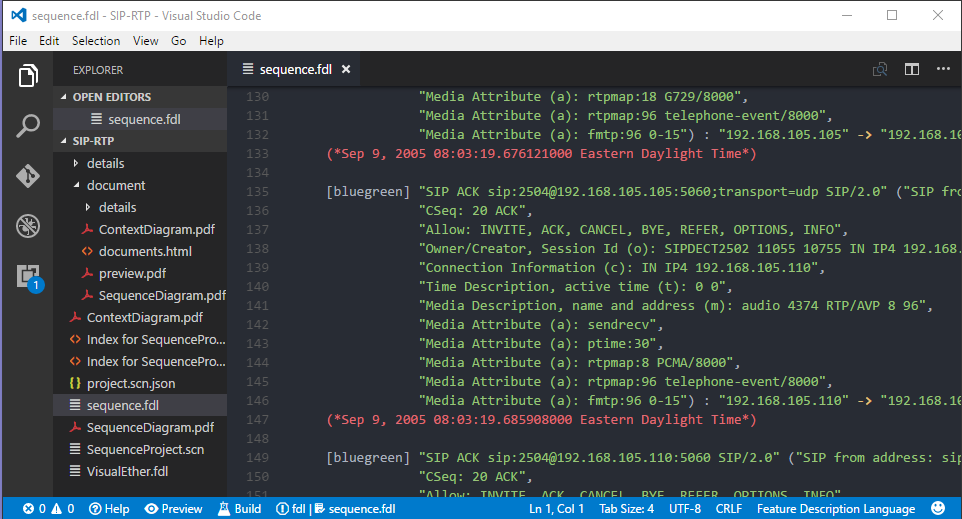Close the sequence.fdl tab
Screen dimensions: 962x519
pyautogui.click(x=346, y=69)
